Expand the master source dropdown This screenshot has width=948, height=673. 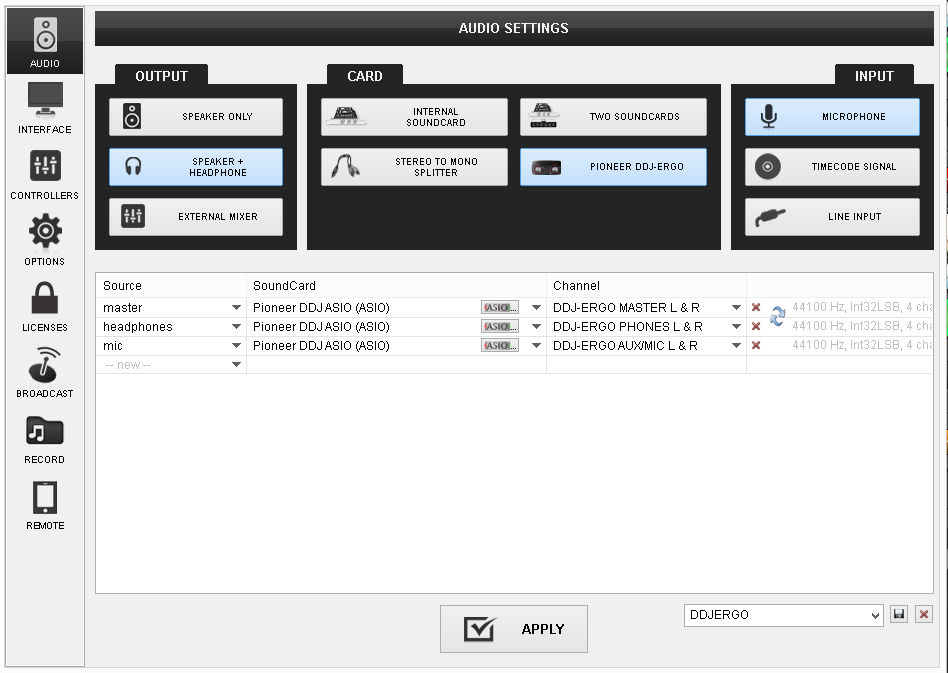pos(236,308)
